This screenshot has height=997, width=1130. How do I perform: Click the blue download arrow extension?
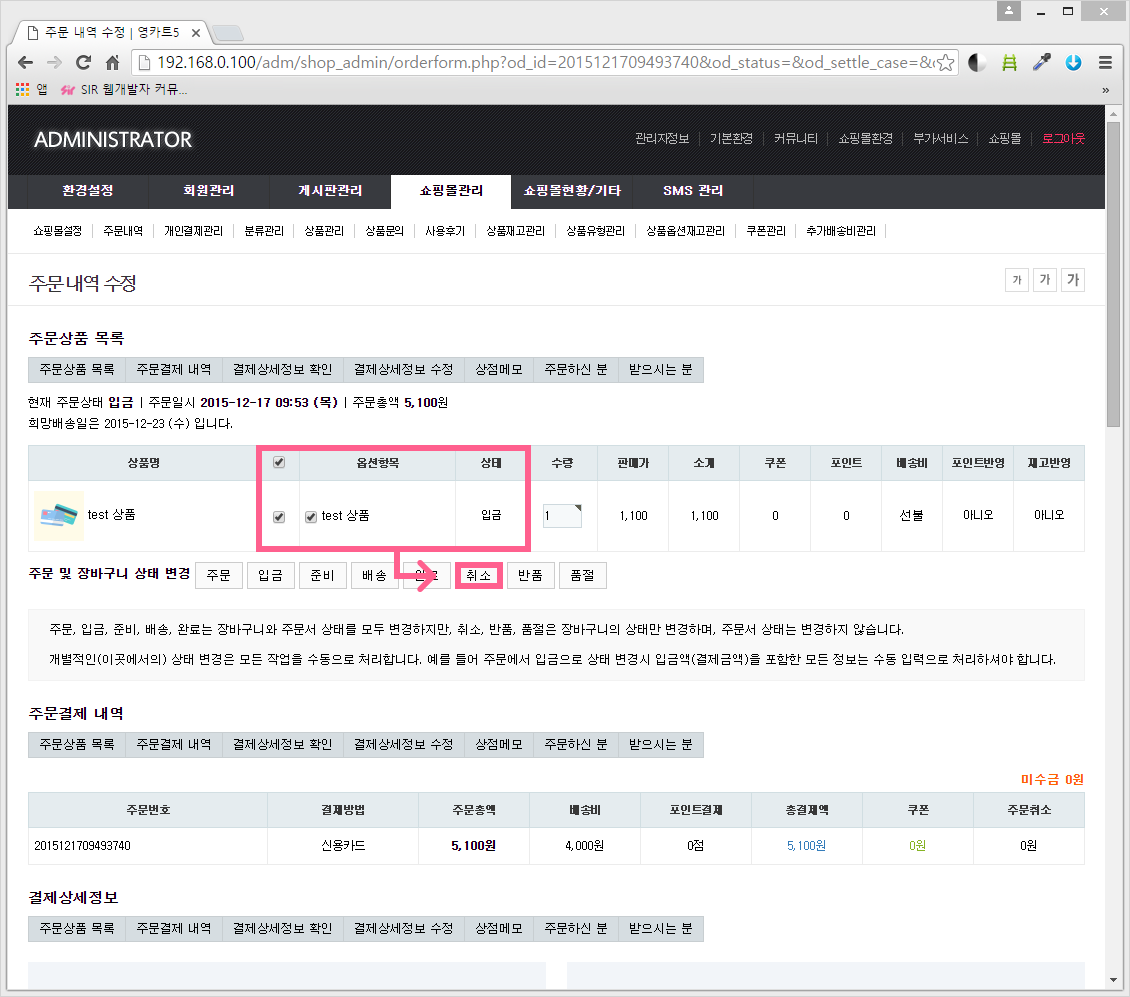point(1073,63)
